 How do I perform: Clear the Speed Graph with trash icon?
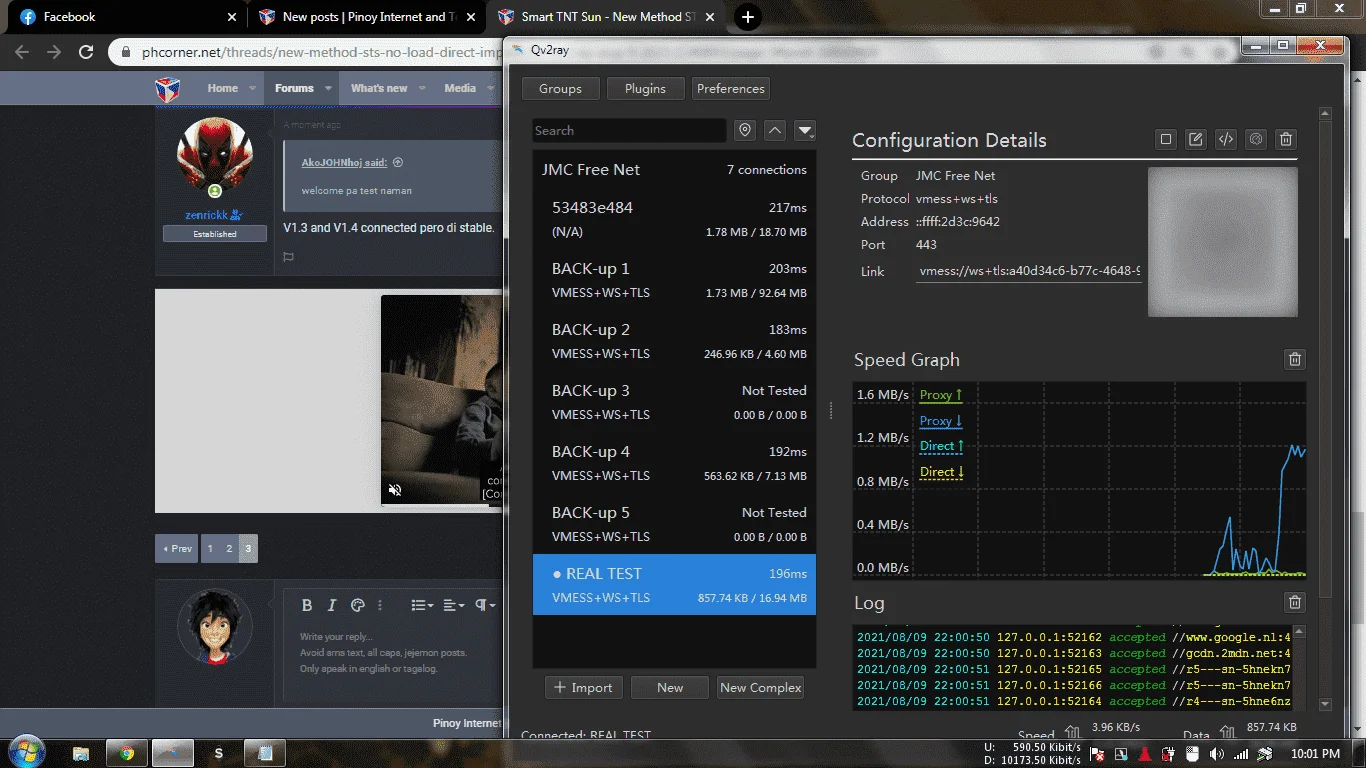click(1295, 360)
